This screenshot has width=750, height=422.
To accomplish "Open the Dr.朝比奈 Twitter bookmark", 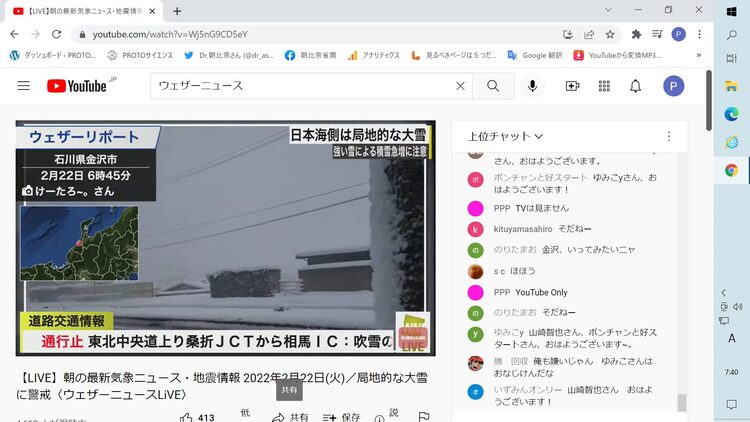I will click(229, 55).
